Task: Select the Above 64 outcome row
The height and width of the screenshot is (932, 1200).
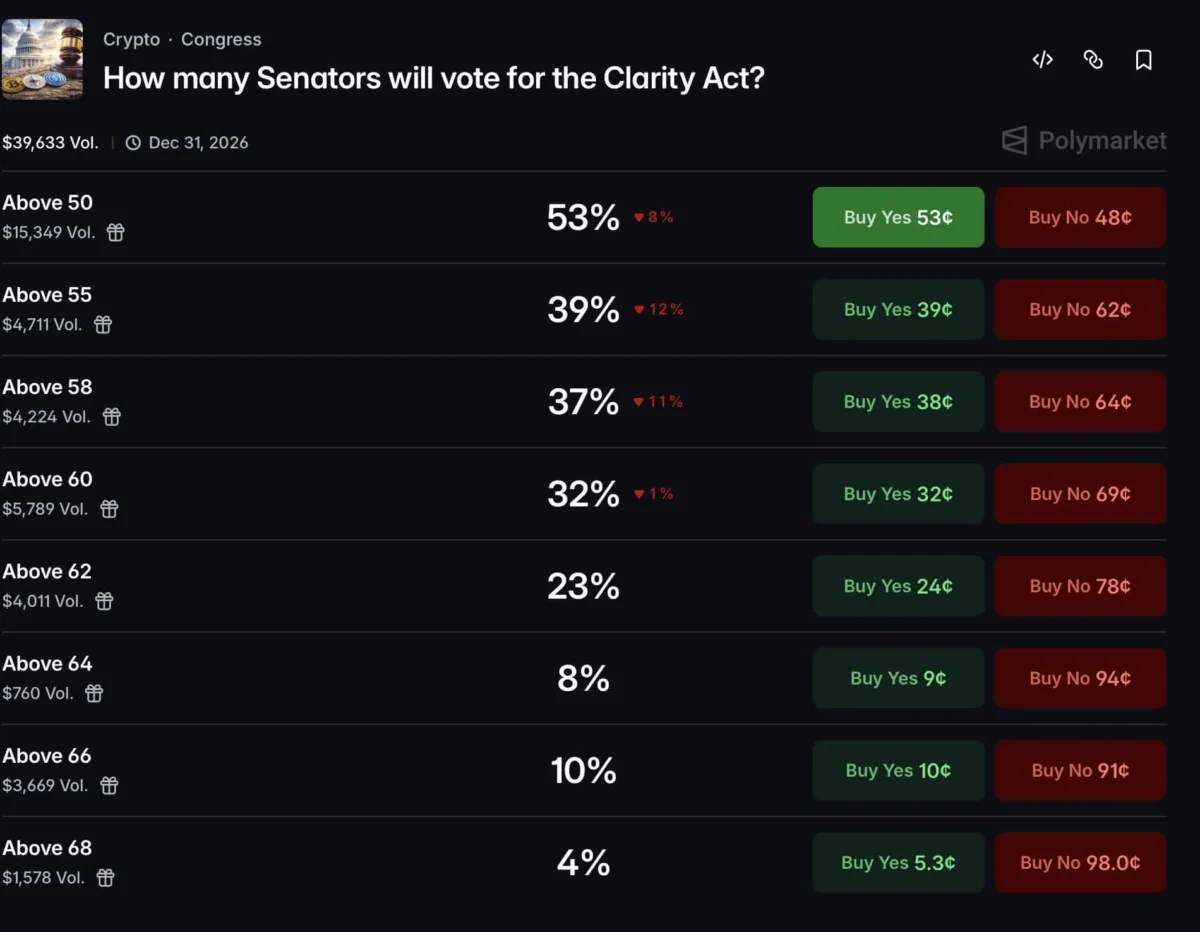Action: tap(583, 678)
